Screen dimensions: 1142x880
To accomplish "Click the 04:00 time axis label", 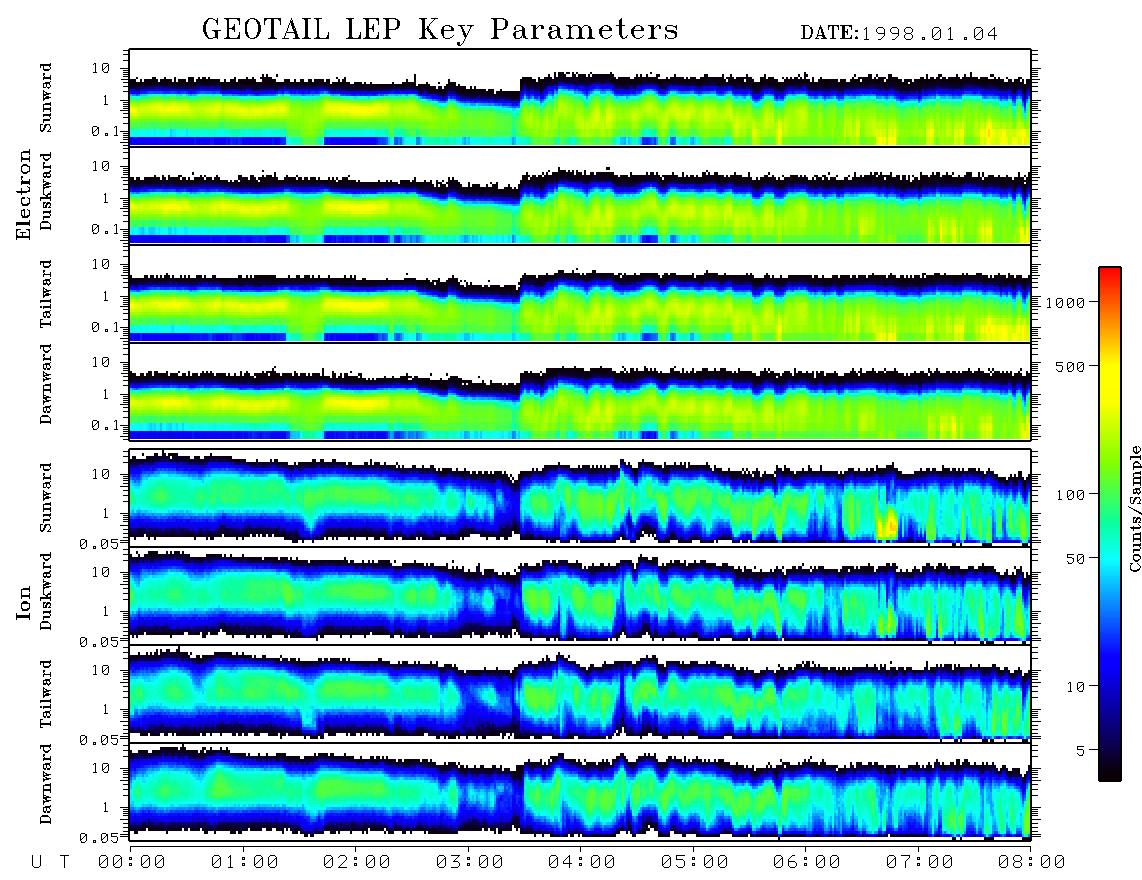I will tap(582, 862).
